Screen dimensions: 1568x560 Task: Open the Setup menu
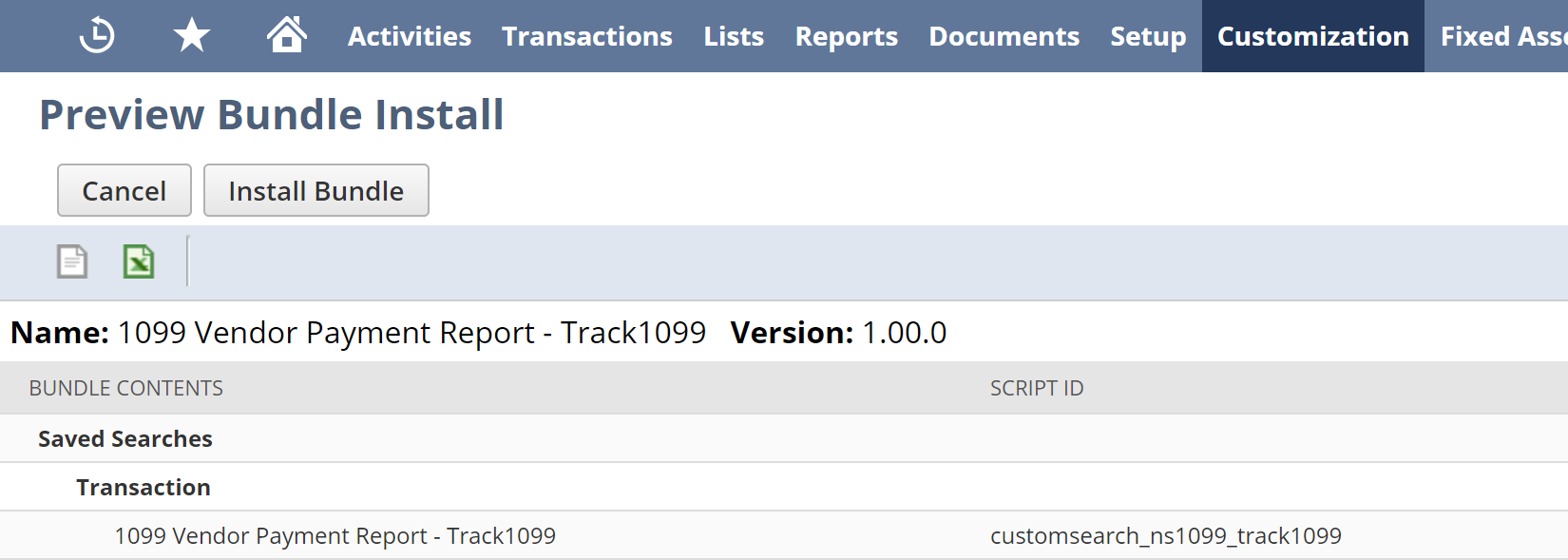click(x=1148, y=36)
